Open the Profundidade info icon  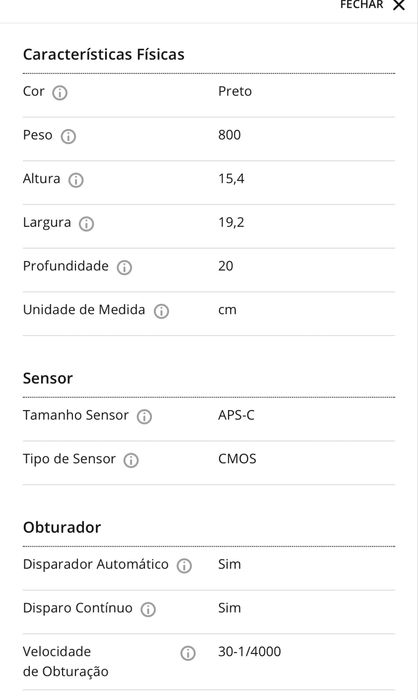[124, 267]
